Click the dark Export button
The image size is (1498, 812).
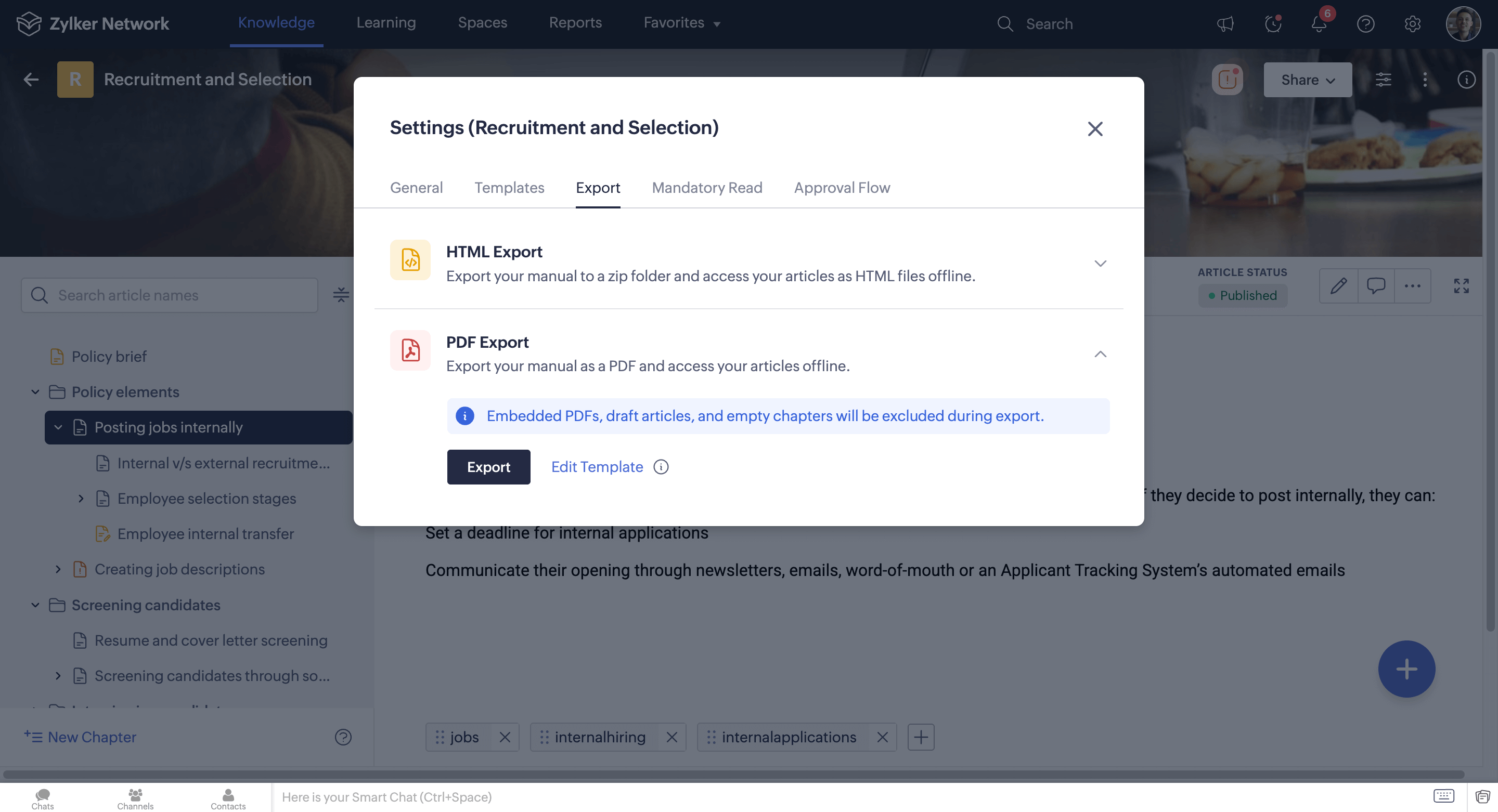coord(488,467)
